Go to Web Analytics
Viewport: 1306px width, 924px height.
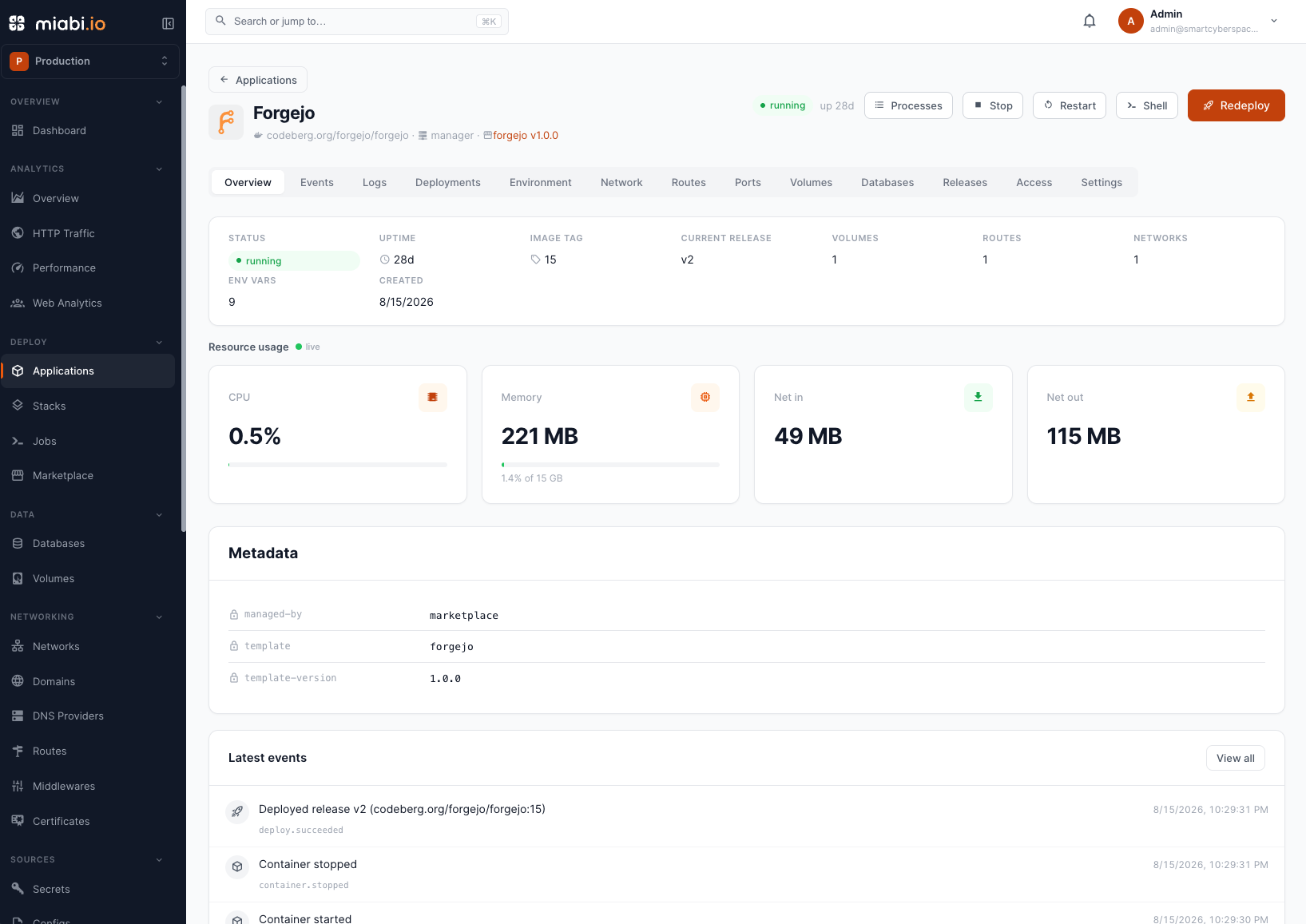pyautogui.click(x=88, y=303)
